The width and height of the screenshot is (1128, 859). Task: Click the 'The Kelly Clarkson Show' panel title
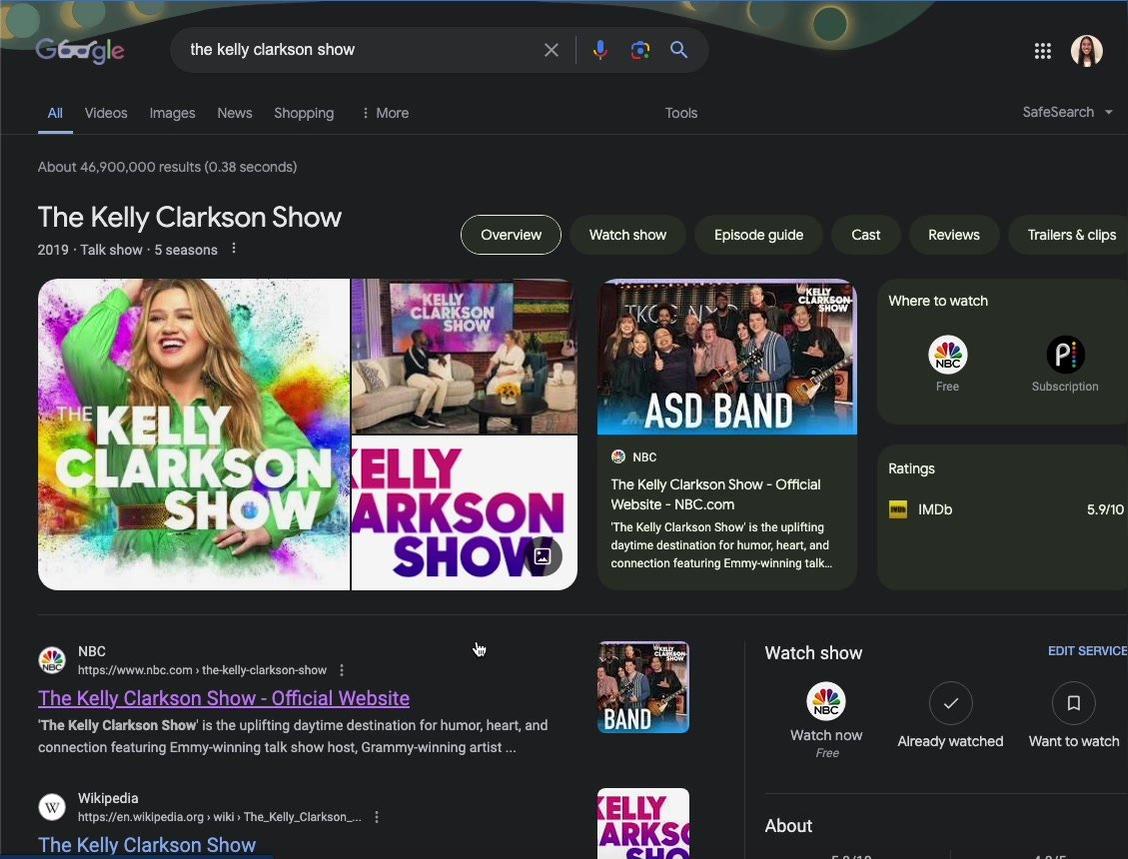[190, 217]
